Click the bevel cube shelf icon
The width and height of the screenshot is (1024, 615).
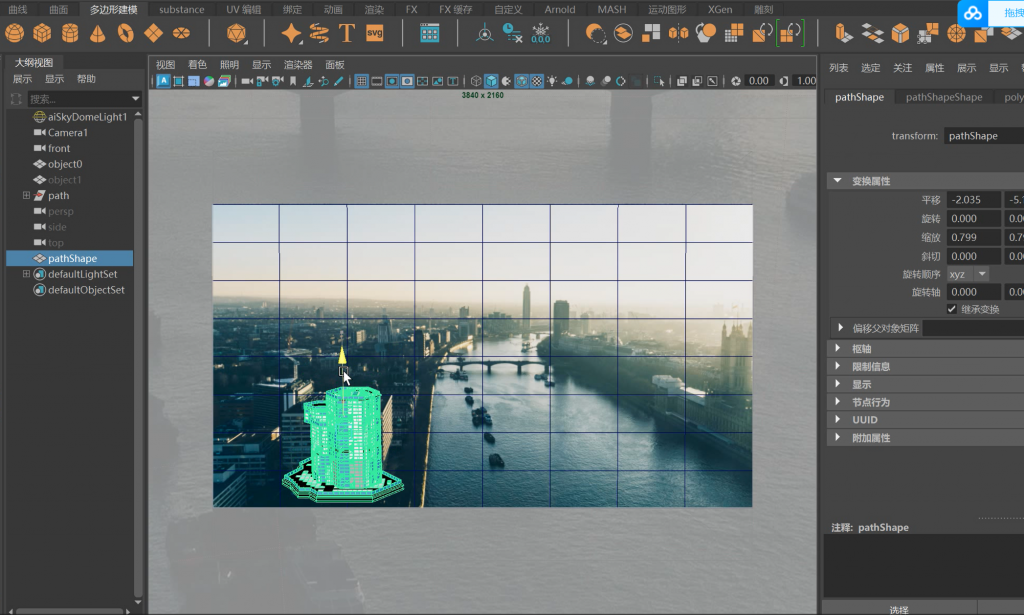[x=901, y=33]
